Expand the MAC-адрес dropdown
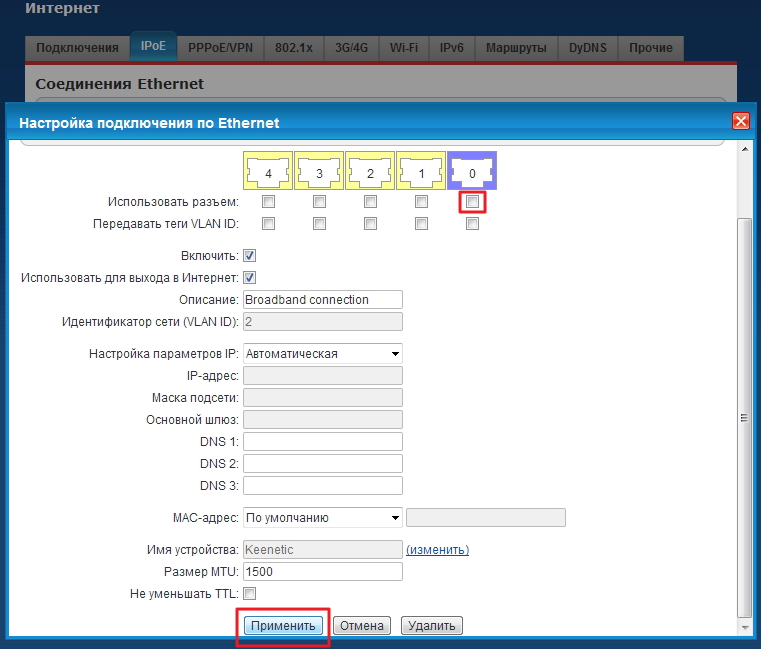This screenshot has width=761, height=649. [322, 517]
